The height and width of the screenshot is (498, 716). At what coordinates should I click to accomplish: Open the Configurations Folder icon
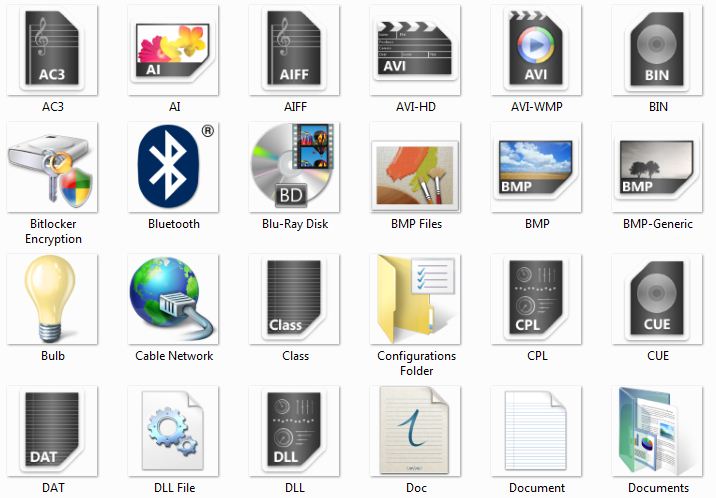(x=415, y=299)
